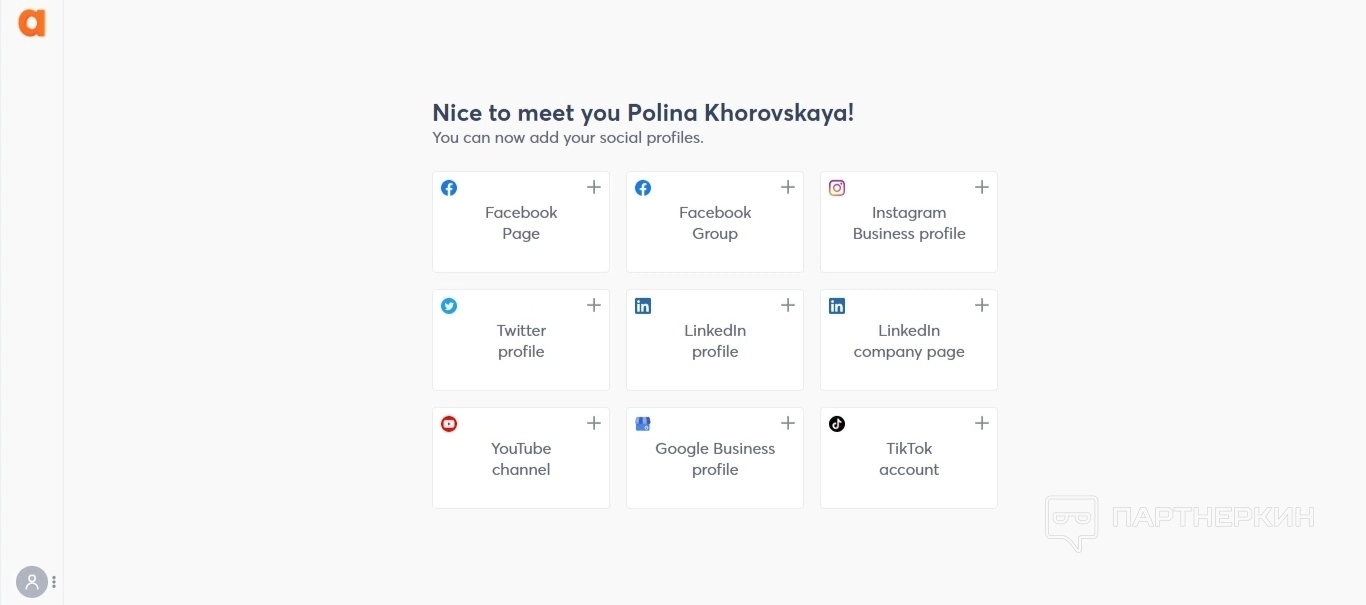This screenshot has height=605, width=1366.
Task: Open the user avatar at bottom left
Action: pos(31,581)
